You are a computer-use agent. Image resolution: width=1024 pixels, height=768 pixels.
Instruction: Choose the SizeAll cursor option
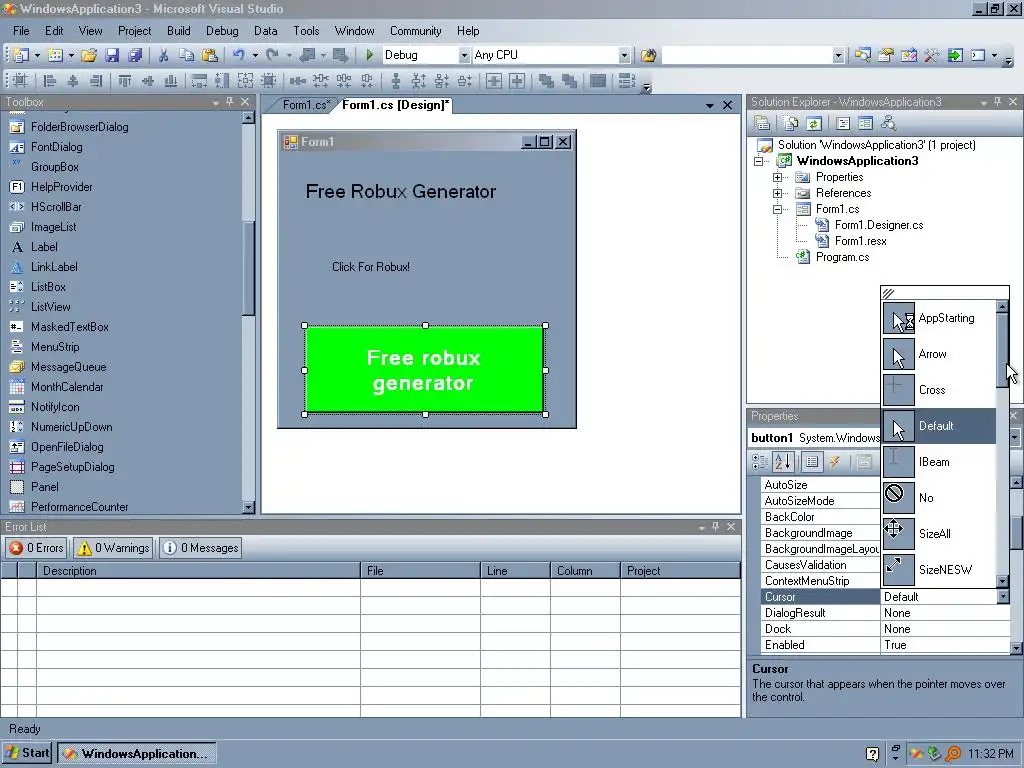point(938,534)
